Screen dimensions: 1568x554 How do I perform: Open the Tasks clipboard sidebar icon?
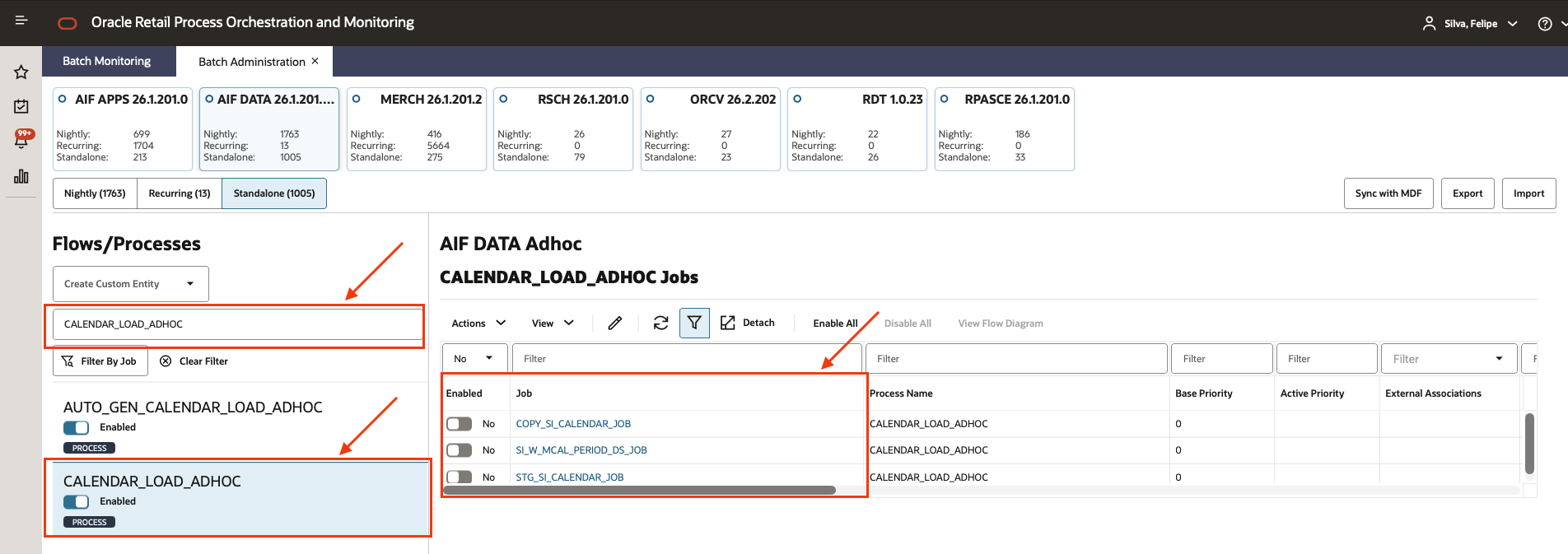tap(21, 106)
